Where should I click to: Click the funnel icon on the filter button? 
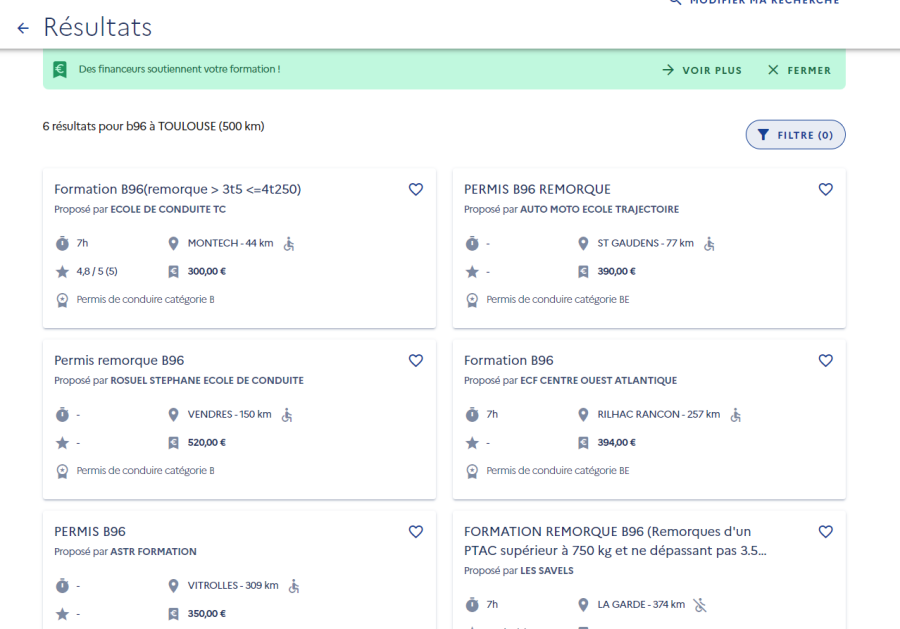[763, 135]
